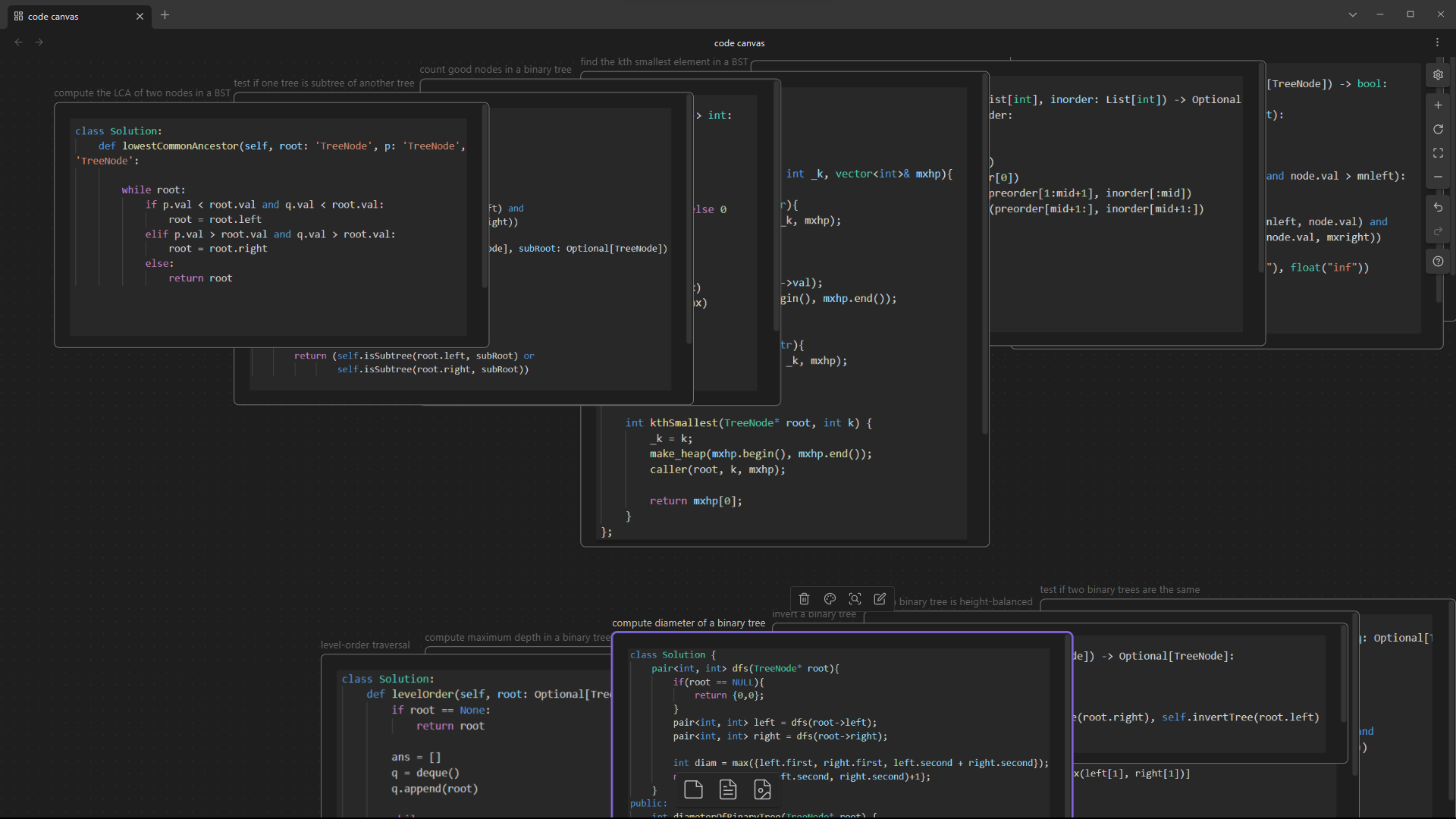Click the kthSmallest function declaration
Image resolution: width=1456 pixels, height=819 pixels.
pos(748,423)
